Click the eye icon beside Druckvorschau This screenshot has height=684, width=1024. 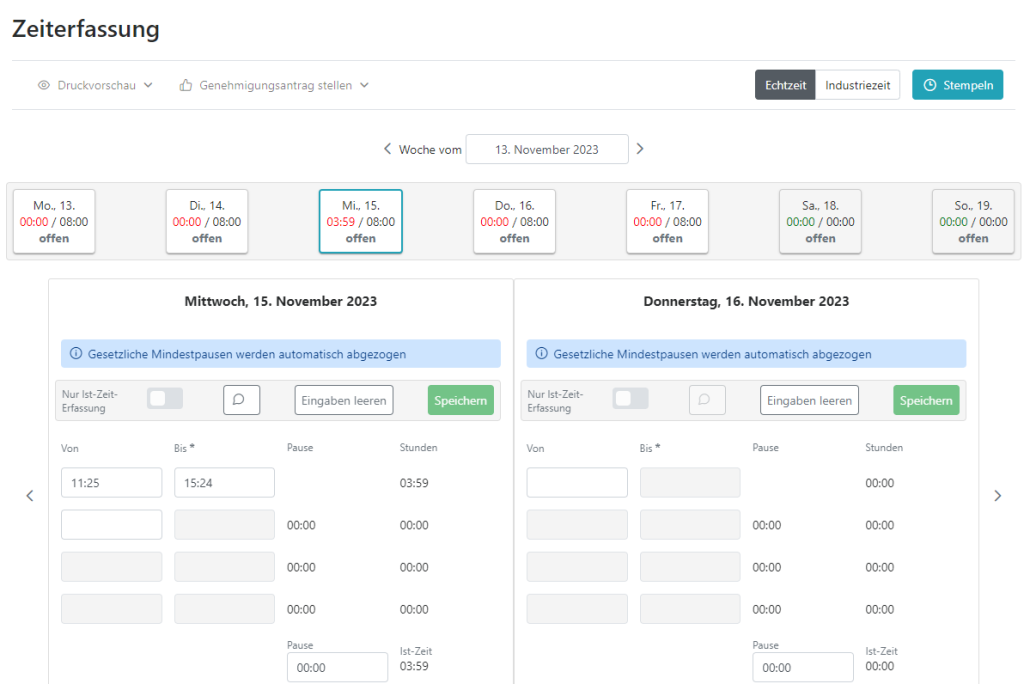click(44, 85)
